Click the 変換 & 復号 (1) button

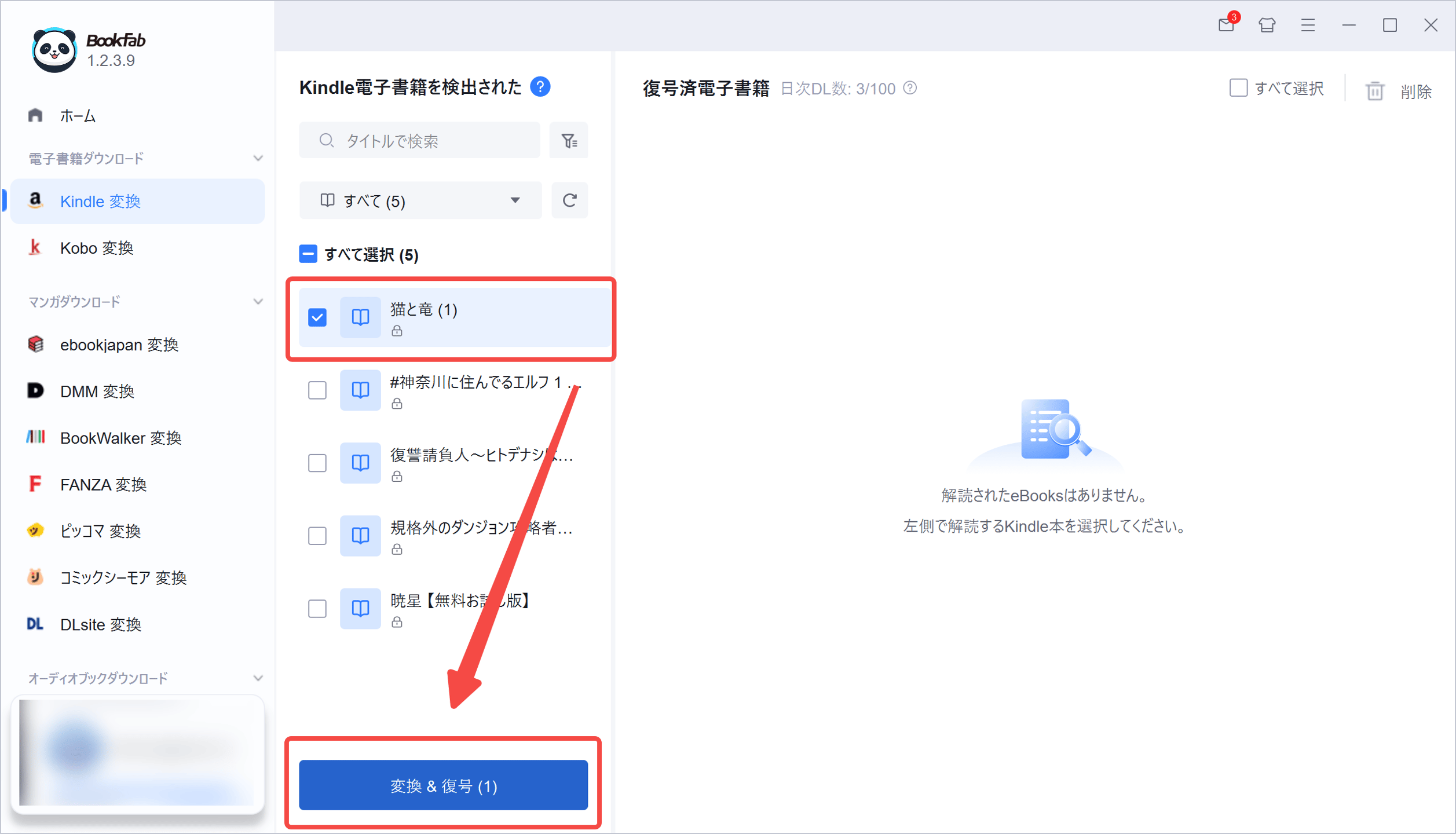(x=443, y=785)
